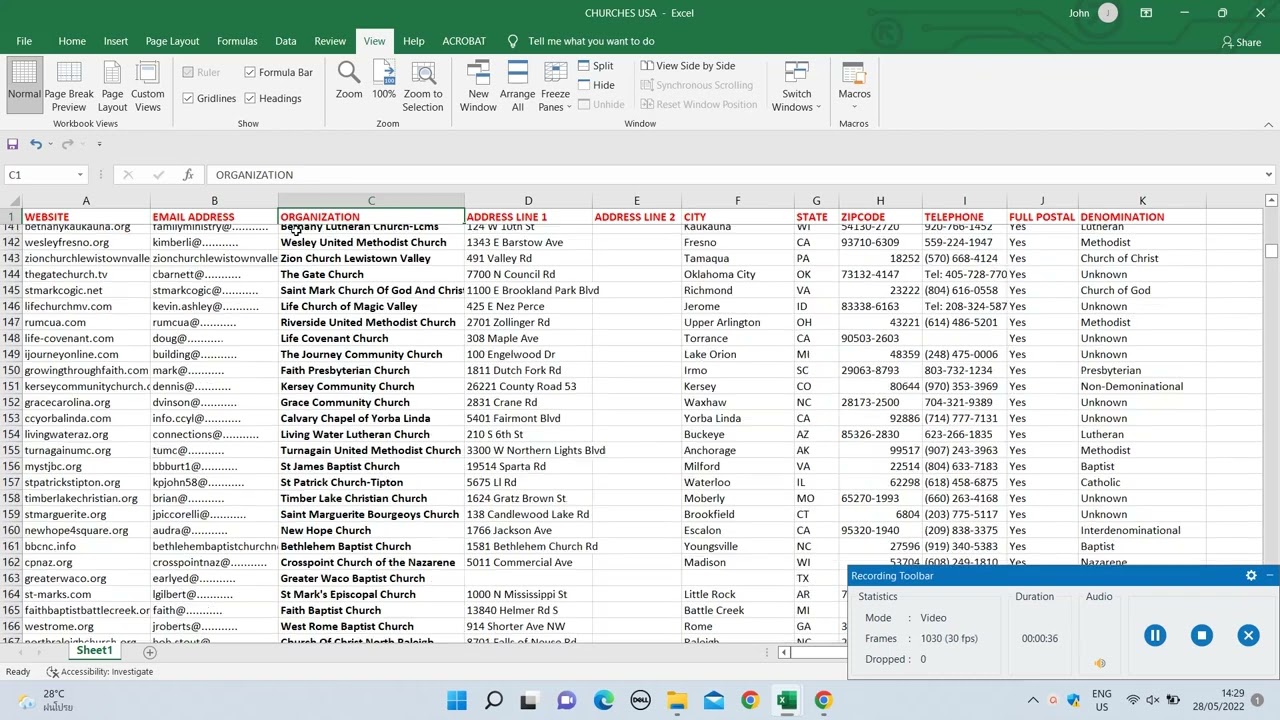
Task: Select column C header
Action: [371, 201]
